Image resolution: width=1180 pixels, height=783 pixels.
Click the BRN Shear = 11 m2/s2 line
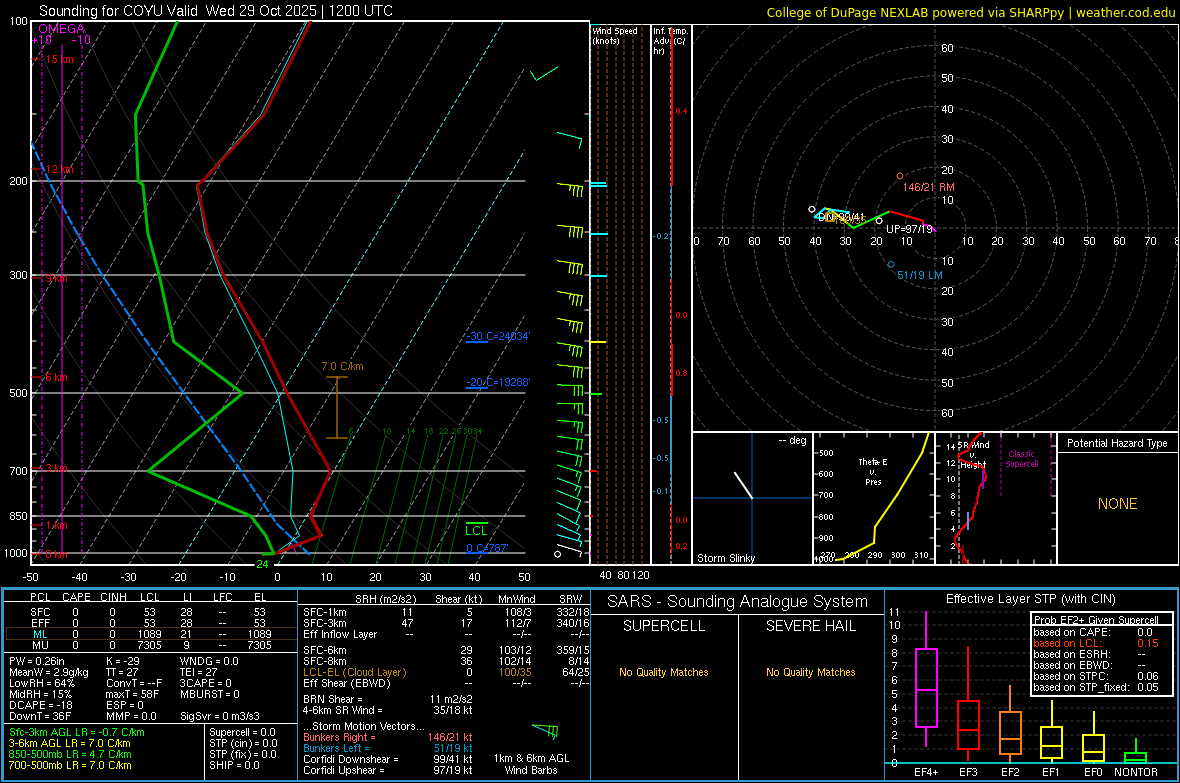coord(388,699)
